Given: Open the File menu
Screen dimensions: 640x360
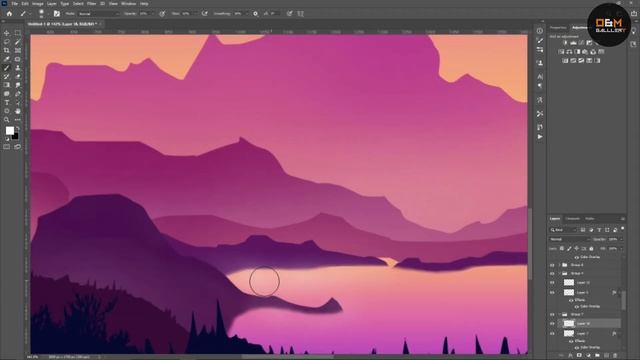Looking at the screenshot, I should (x=14, y=3).
